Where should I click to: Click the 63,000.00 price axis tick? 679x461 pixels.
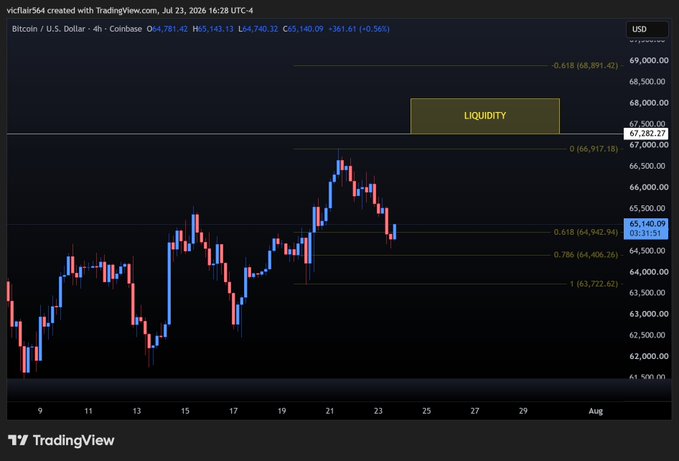[x=649, y=314]
